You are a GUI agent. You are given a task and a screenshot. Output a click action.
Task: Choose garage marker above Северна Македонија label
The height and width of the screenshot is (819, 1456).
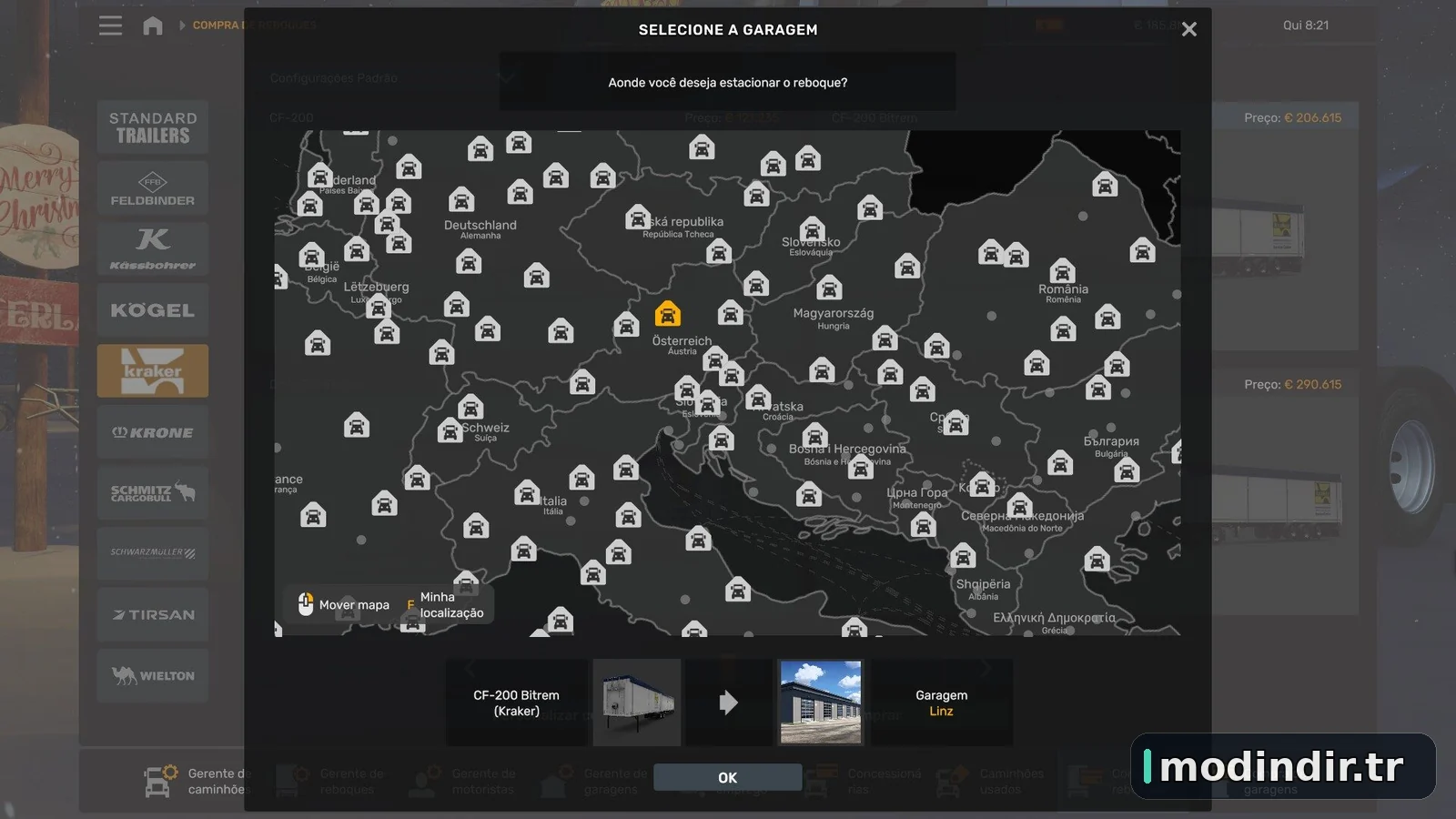pyautogui.click(x=1019, y=506)
